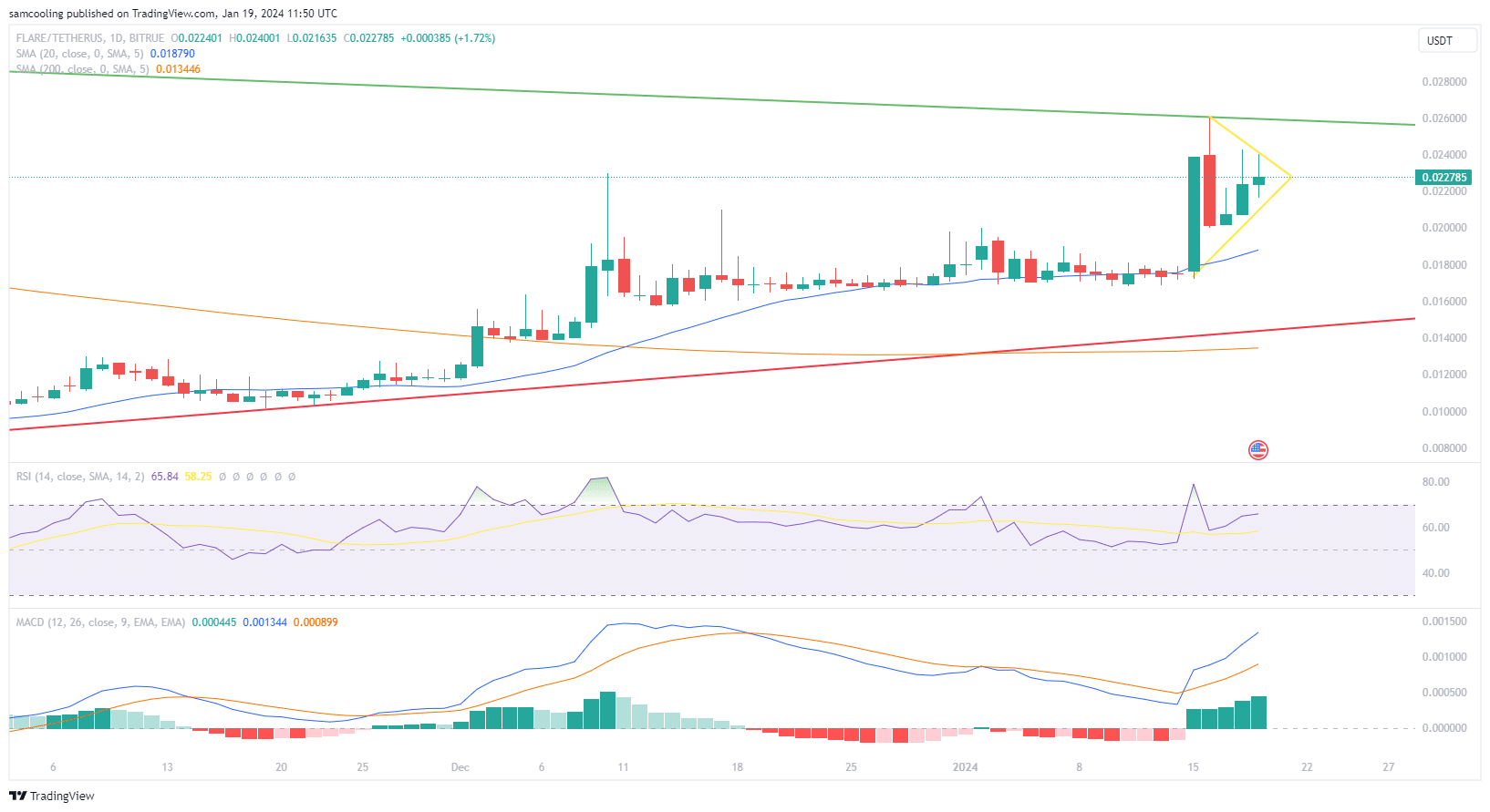Screen dimensions: 1490x812
Task: Click the 0.028000 price axis label
Action: point(1444,82)
